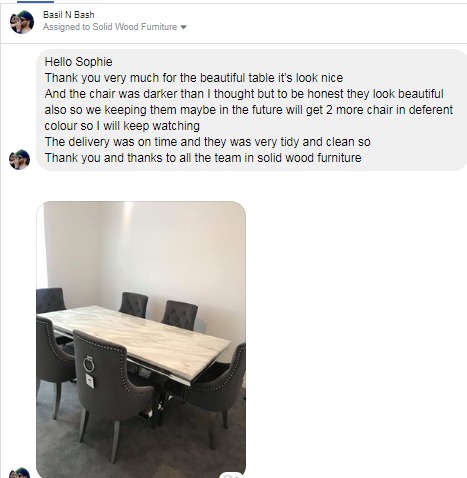Viewport: 467px width, 478px height.
Task: Click the closing line mentioning 'solid wood furniture' team
Action: (203, 158)
